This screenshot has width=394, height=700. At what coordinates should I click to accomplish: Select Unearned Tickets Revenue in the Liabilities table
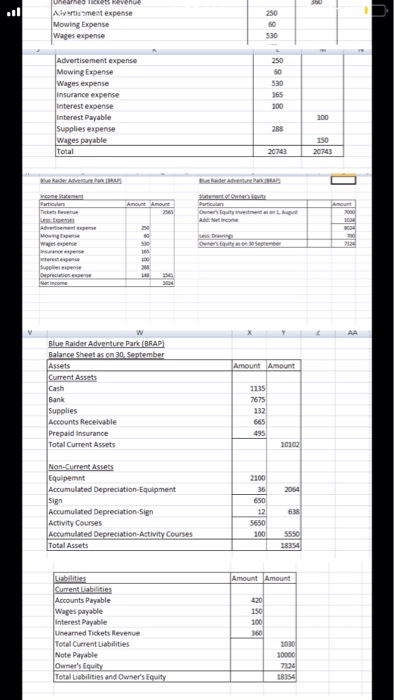[97, 633]
